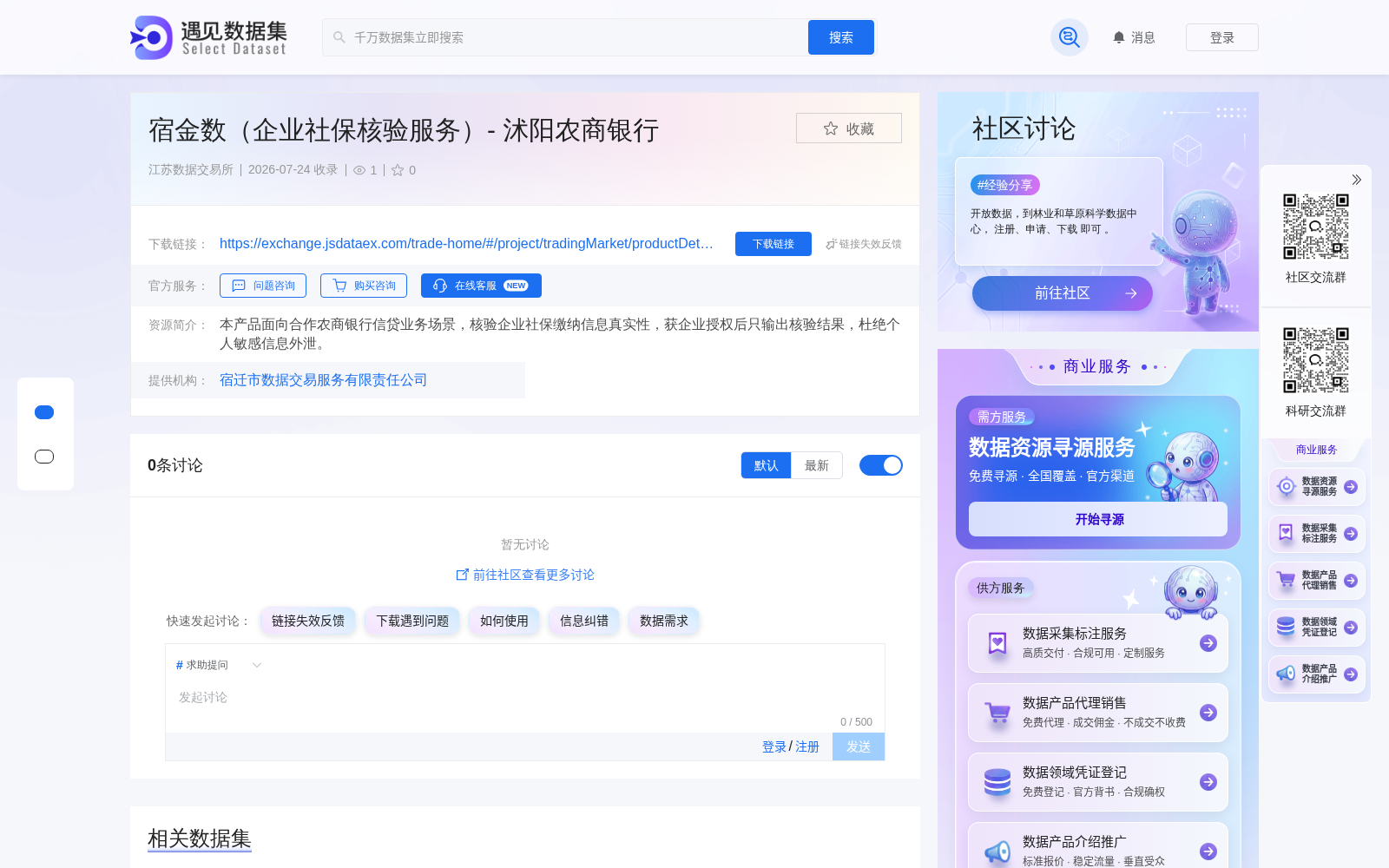
Task: Click the external link icon beside 前往社区查看更多讨论
Action: [x=463, y=575]
